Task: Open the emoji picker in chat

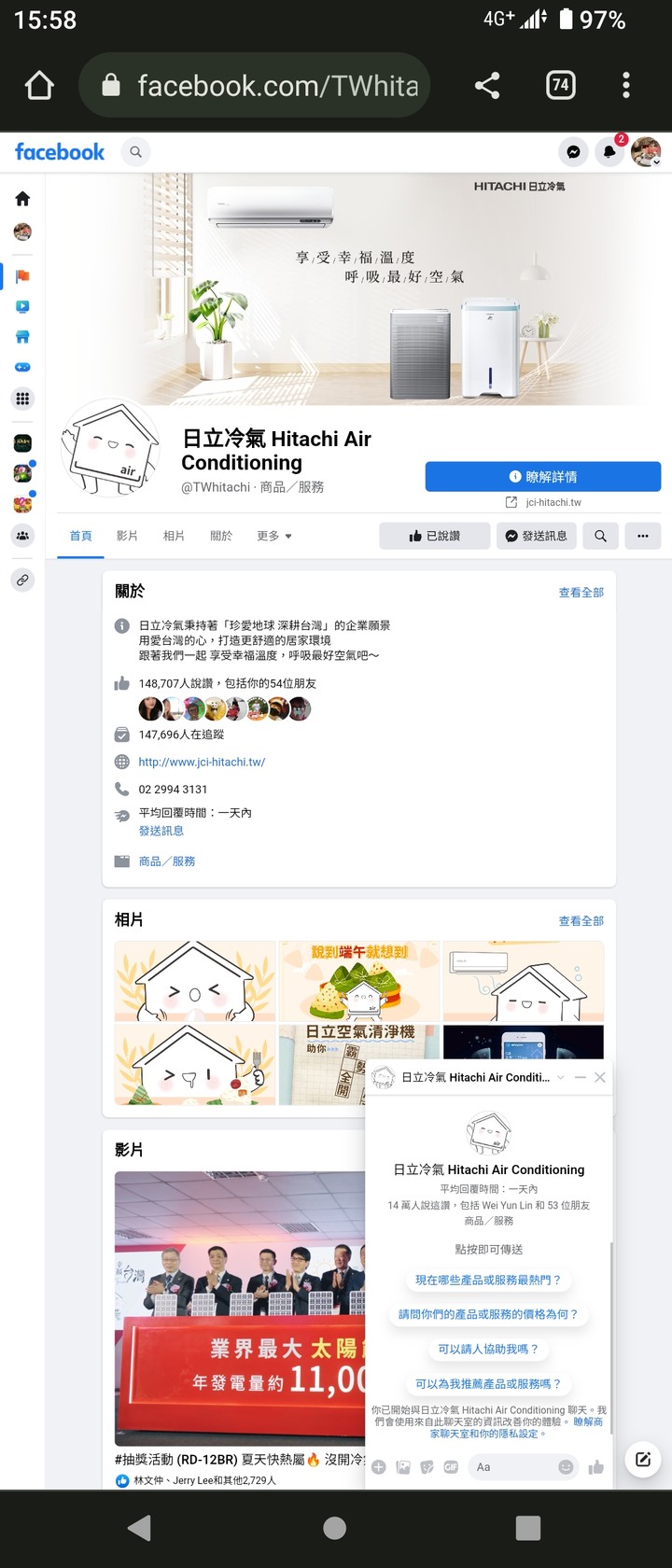Action: coord(566,1466)
